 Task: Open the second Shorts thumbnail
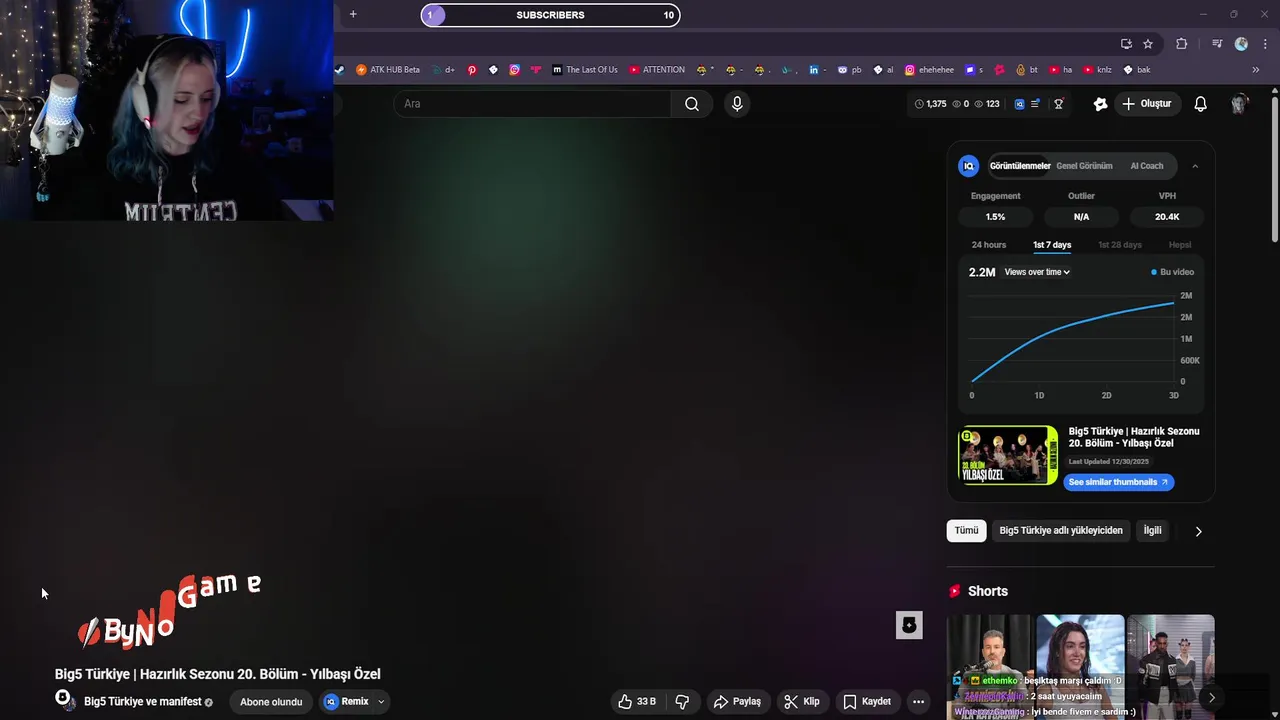click(x=1080, y=666)
